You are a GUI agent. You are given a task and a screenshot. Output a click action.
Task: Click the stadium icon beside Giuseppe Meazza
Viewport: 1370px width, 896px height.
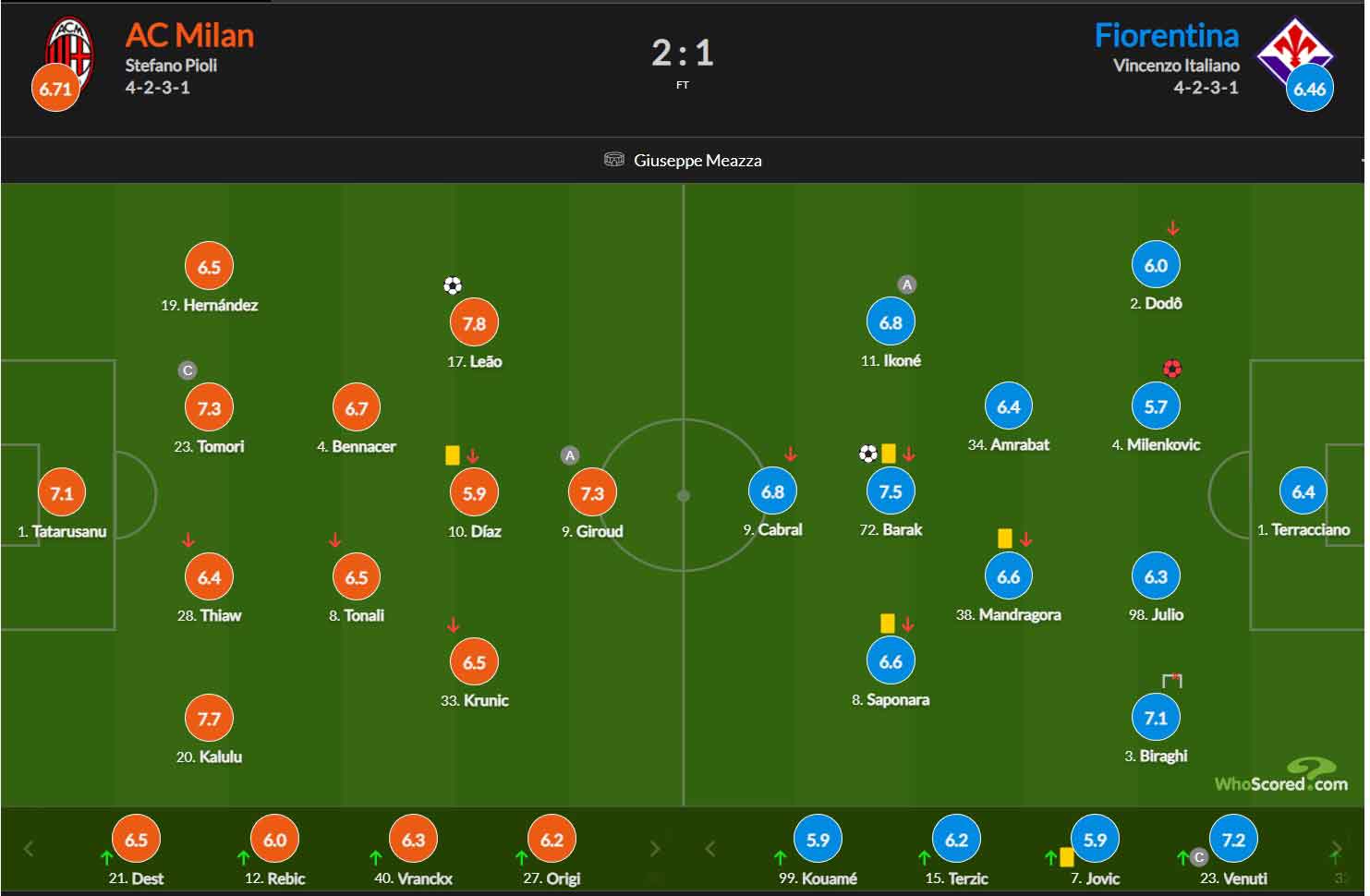tap(613, 160)
